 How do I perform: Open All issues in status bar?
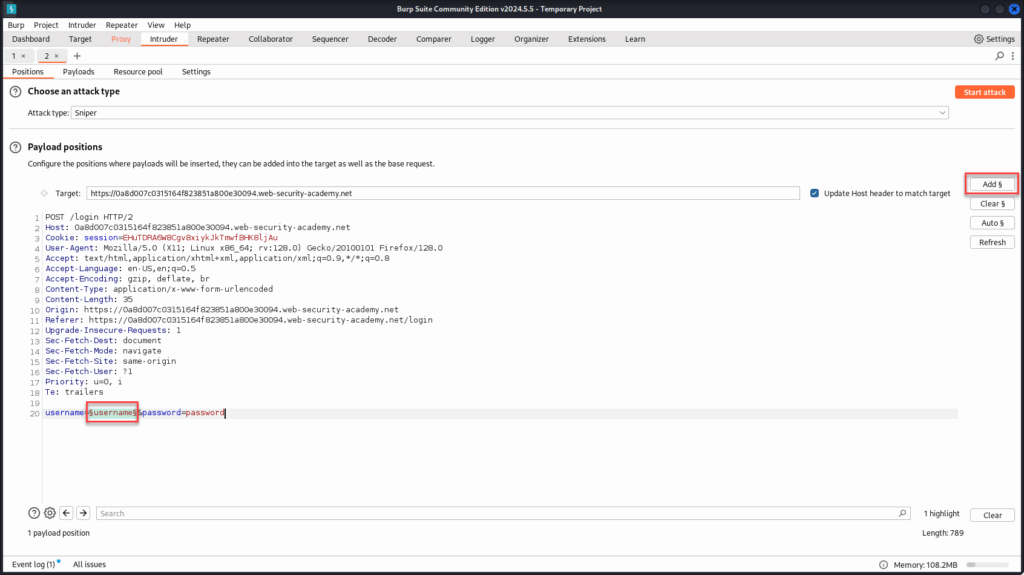click(89, 565)
